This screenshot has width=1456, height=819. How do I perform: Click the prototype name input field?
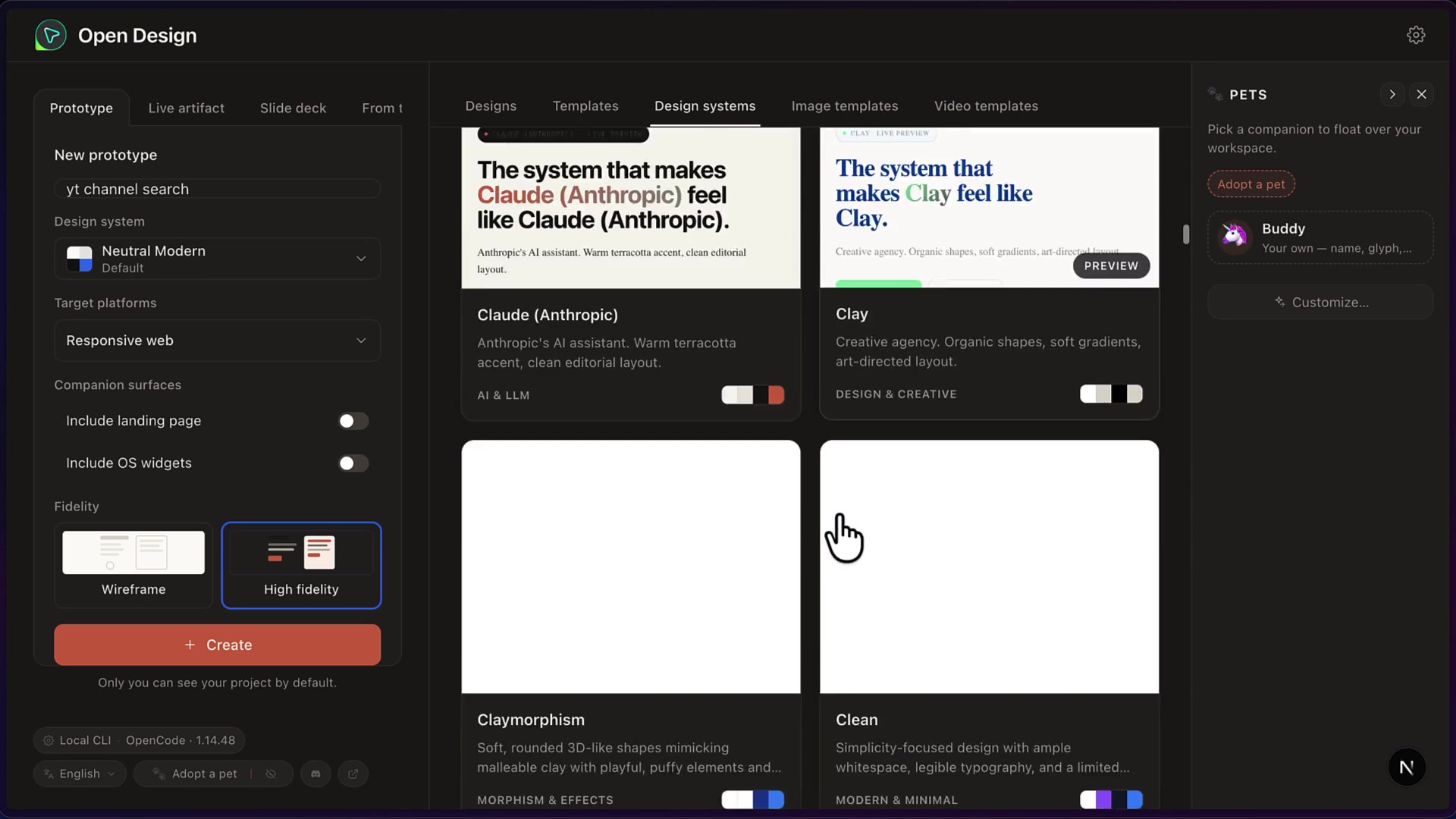[218, 189]
